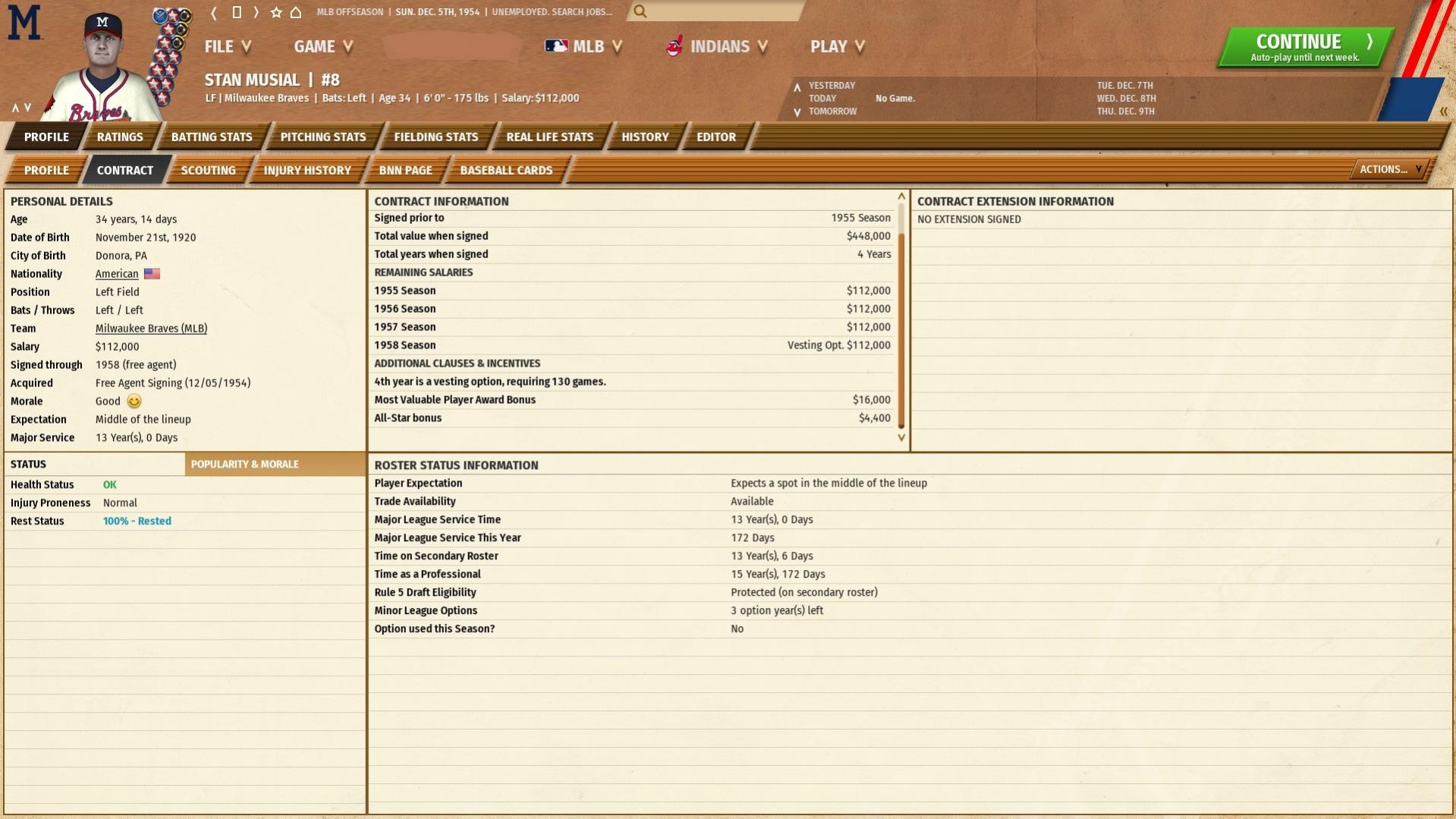Open the EDITOR tab

coord(716,137)
